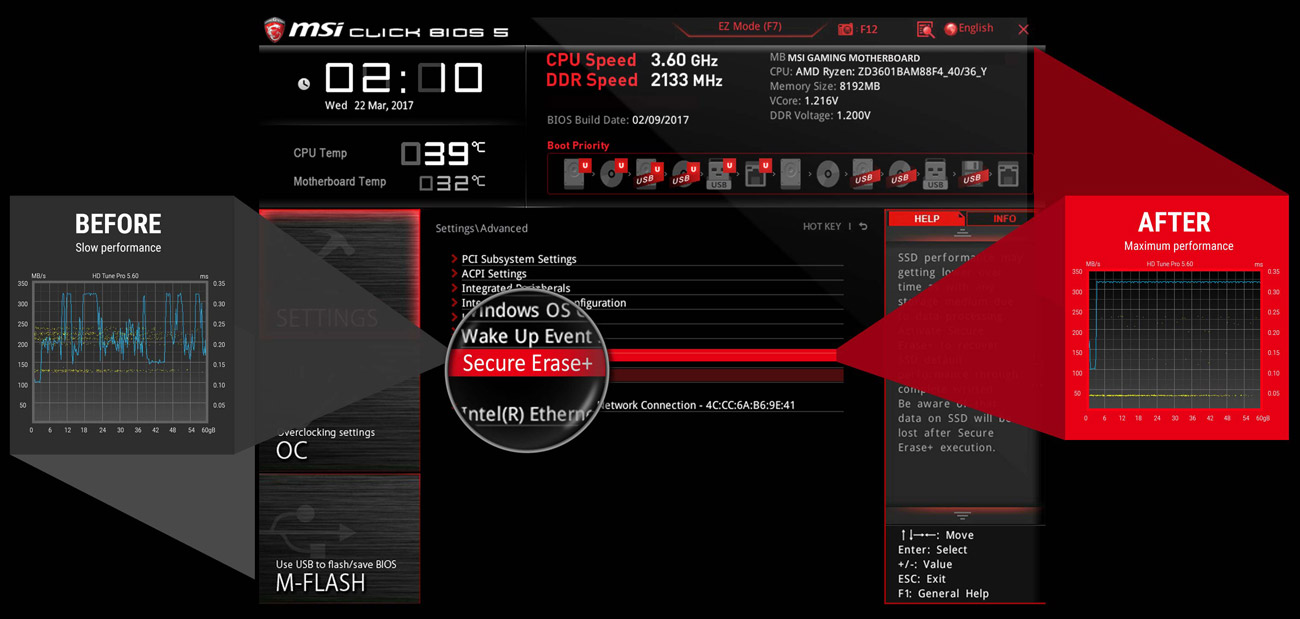The height and width of the screenshot is (619, 1300).
Task: Click the back arrow next to HOT KEY
Action: click(863, 227)
